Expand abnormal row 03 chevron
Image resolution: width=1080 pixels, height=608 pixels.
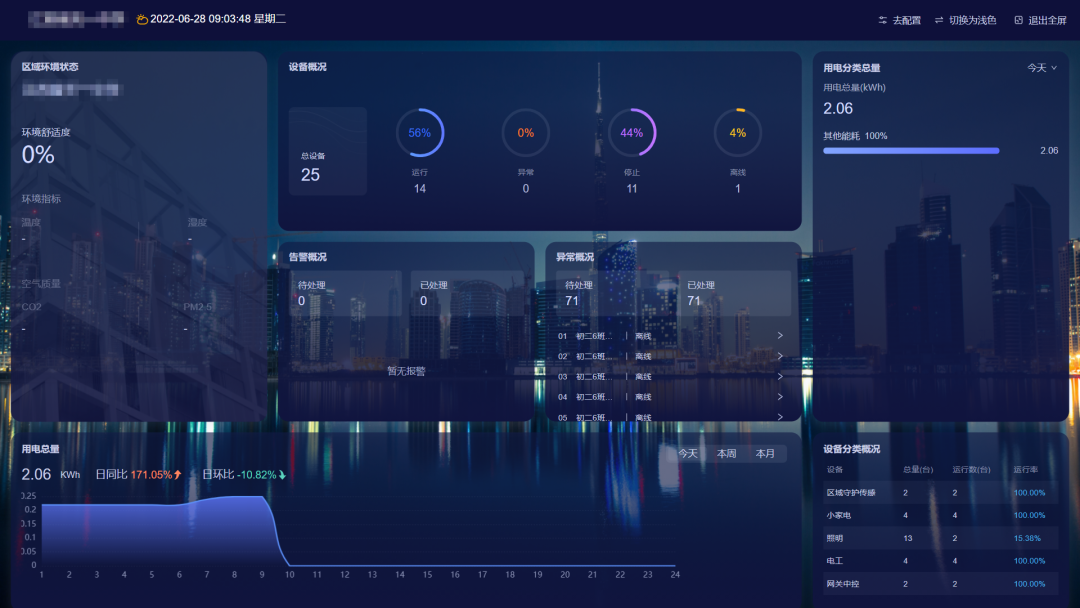[780, 377]
